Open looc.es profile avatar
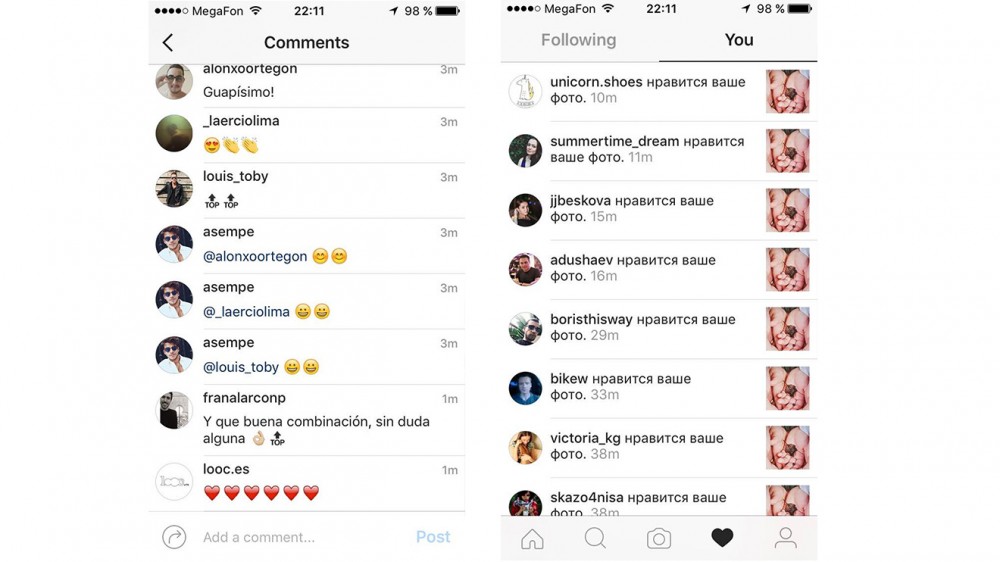Image resolution: width=1000 pixels, height=562 pixels. [x=174, y=482]
